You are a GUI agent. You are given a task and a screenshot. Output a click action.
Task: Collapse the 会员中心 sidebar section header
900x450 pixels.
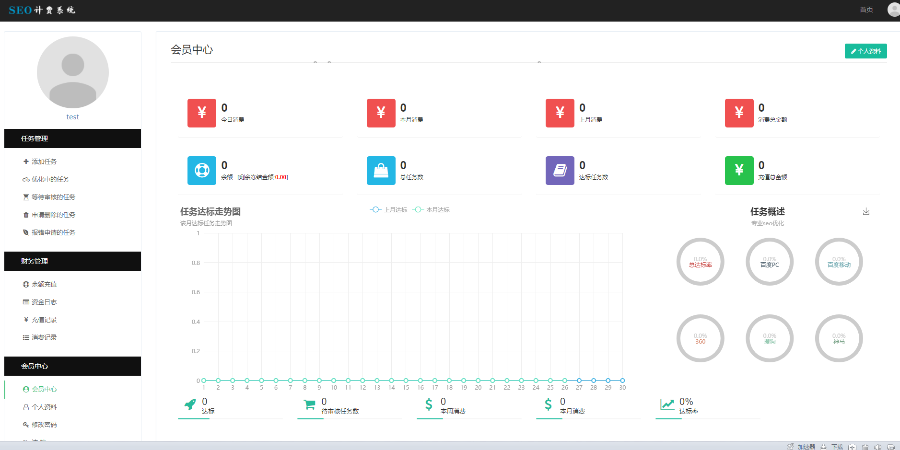pyautogui.click(x=72, y=366)
